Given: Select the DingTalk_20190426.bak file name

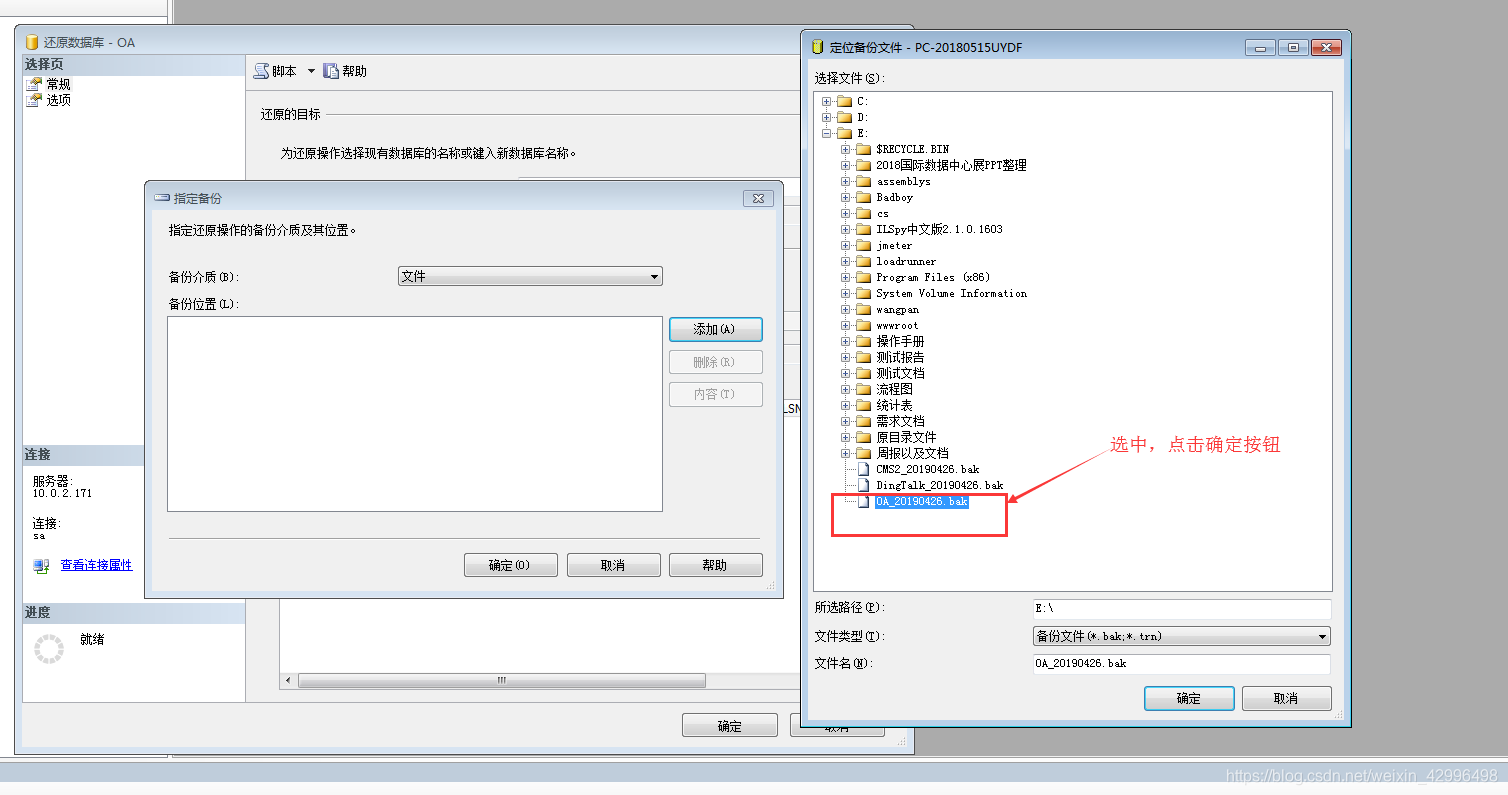Looking at the screenshot, I should click(x=939, y=485).
